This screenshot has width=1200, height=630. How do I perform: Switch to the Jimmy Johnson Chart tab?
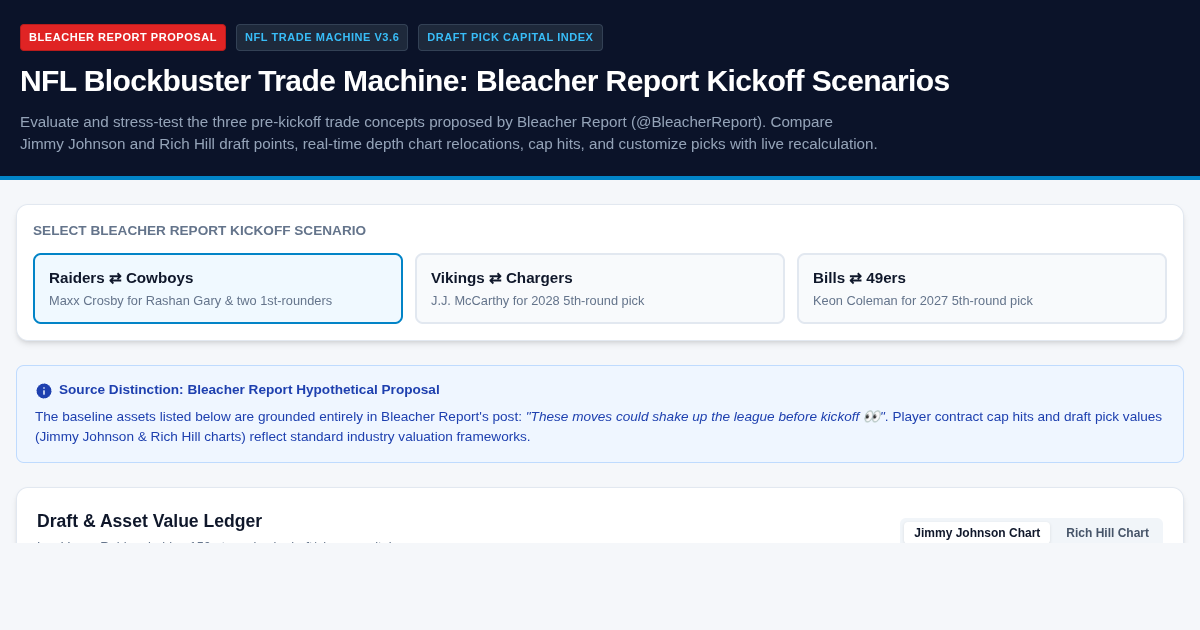(977, 533)
